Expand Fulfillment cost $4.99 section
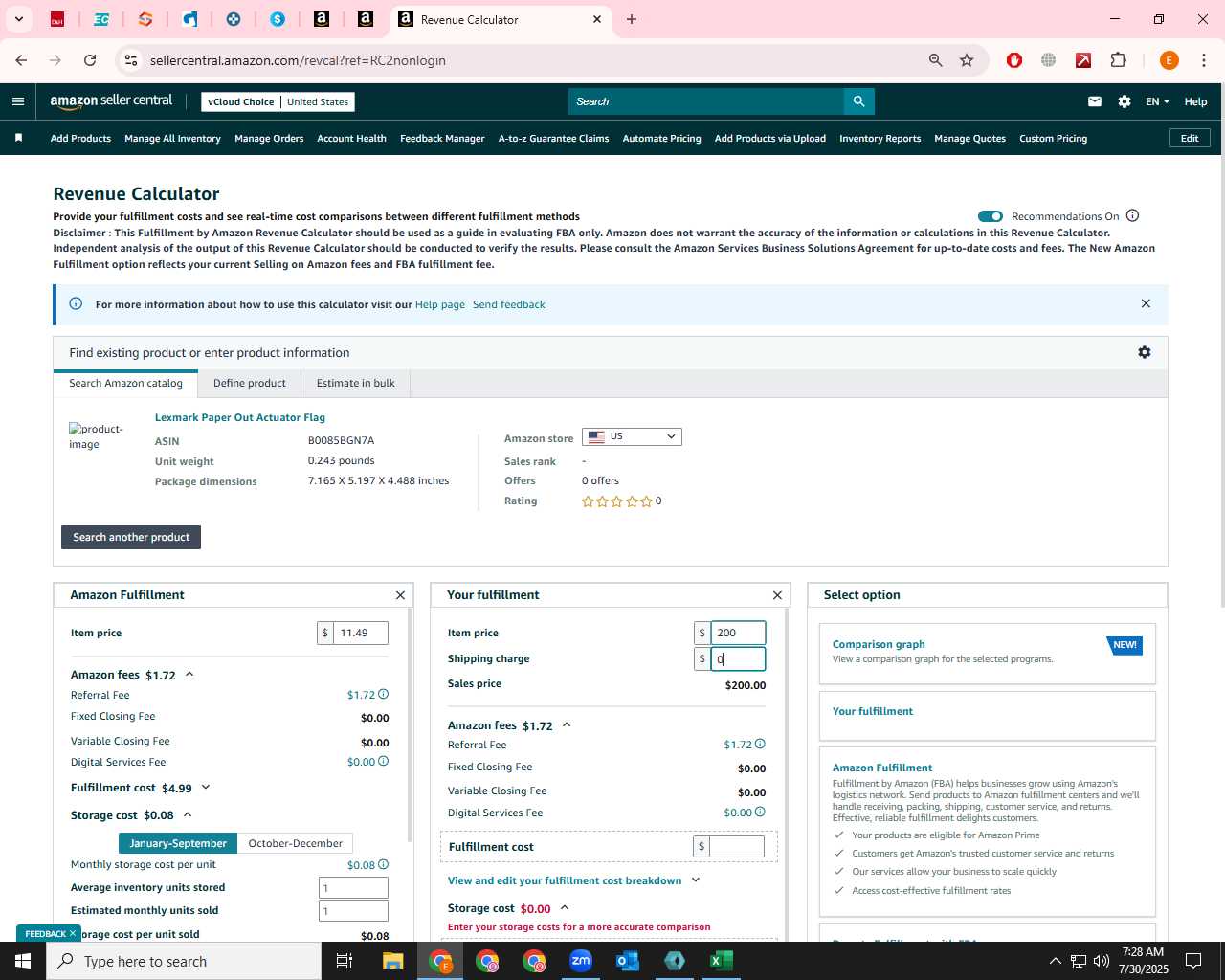 206,788
